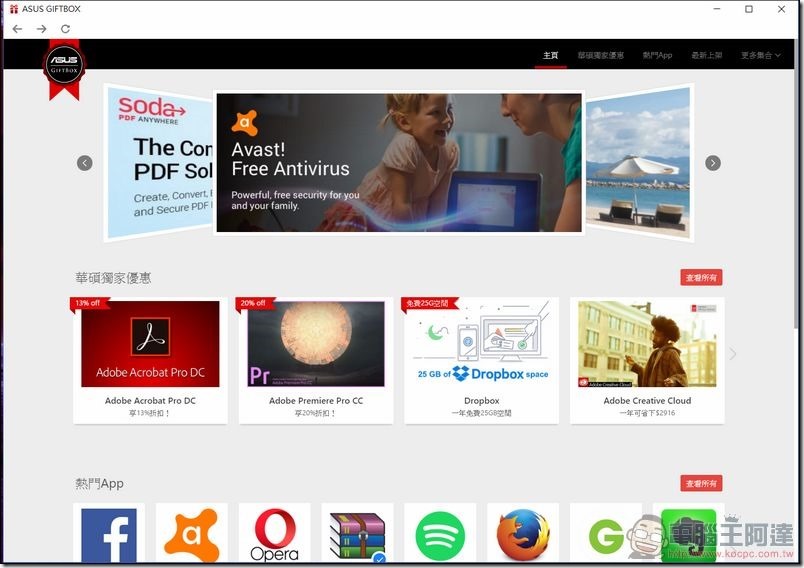Open the Opera app icon
Viewport: 804px width, 568px height.
coord(275,534)
